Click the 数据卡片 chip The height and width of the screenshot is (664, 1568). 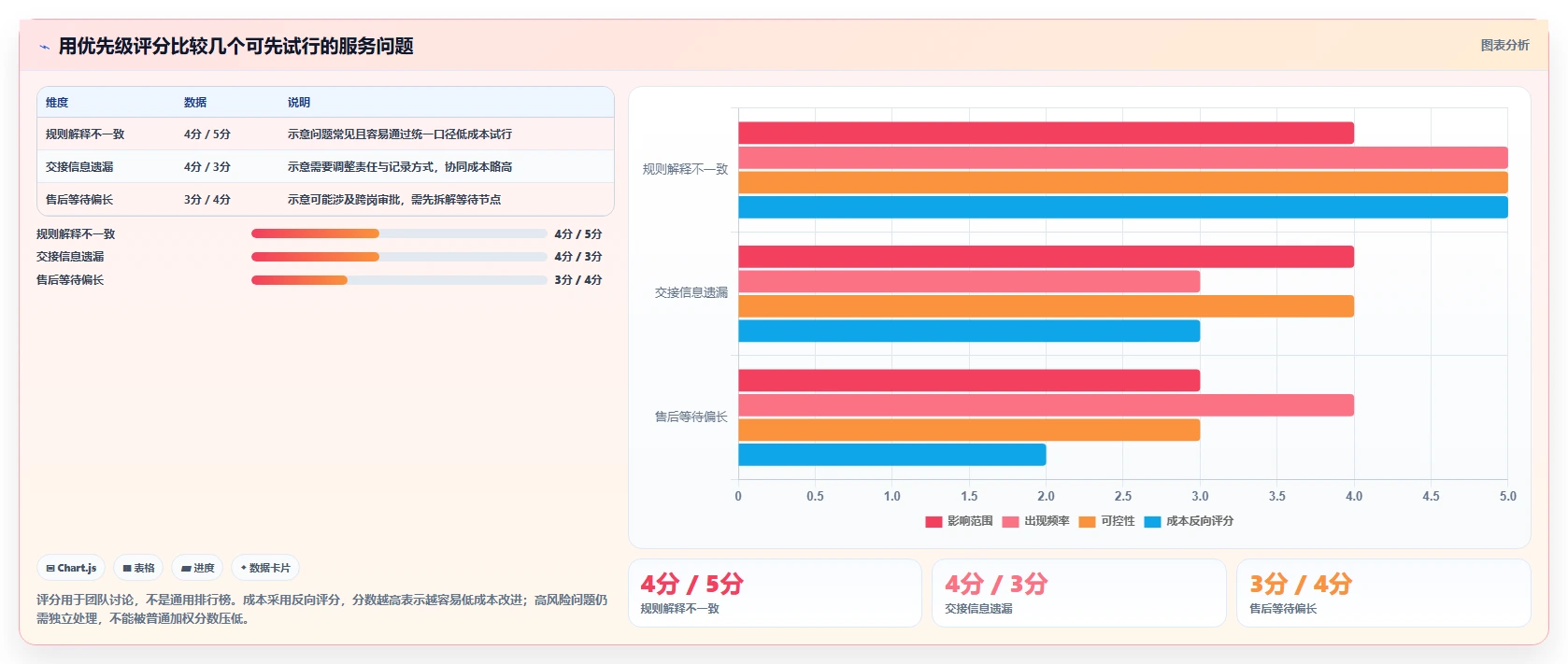point(265,568)
